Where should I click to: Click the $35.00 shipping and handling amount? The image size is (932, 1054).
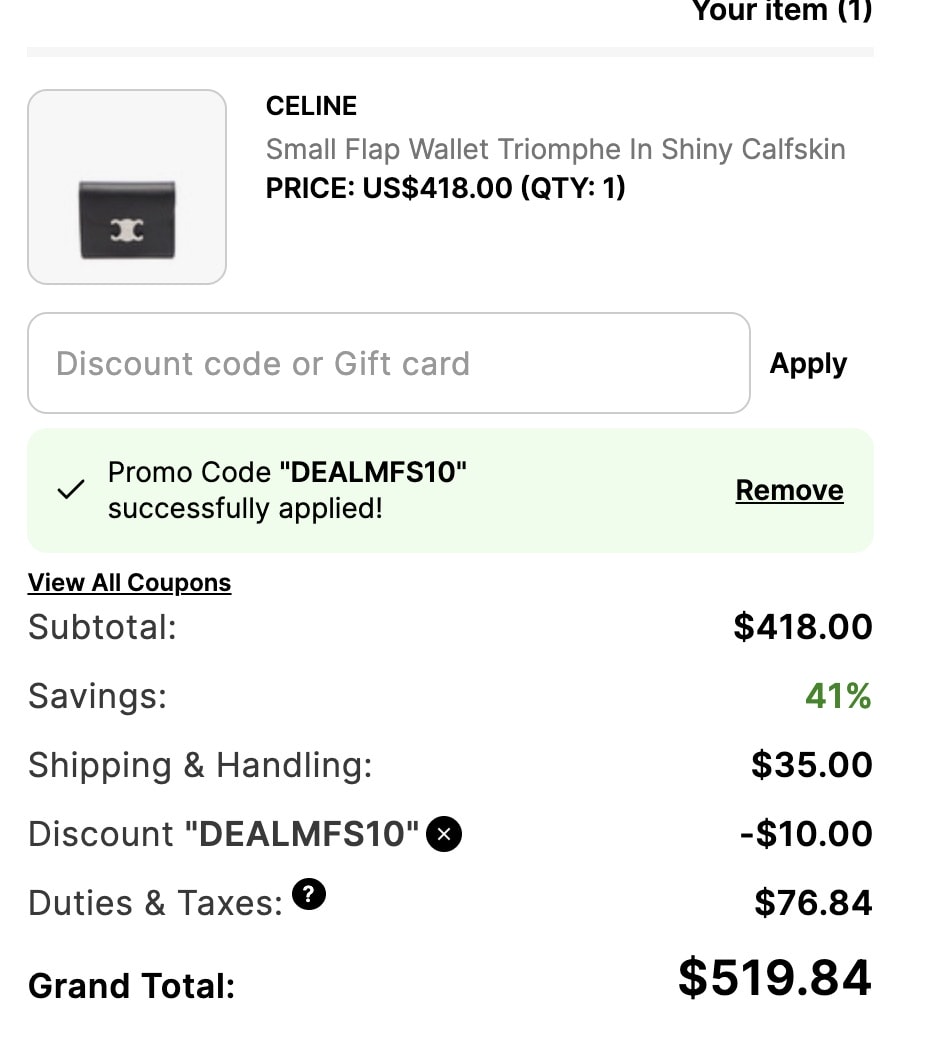[812, 764]
